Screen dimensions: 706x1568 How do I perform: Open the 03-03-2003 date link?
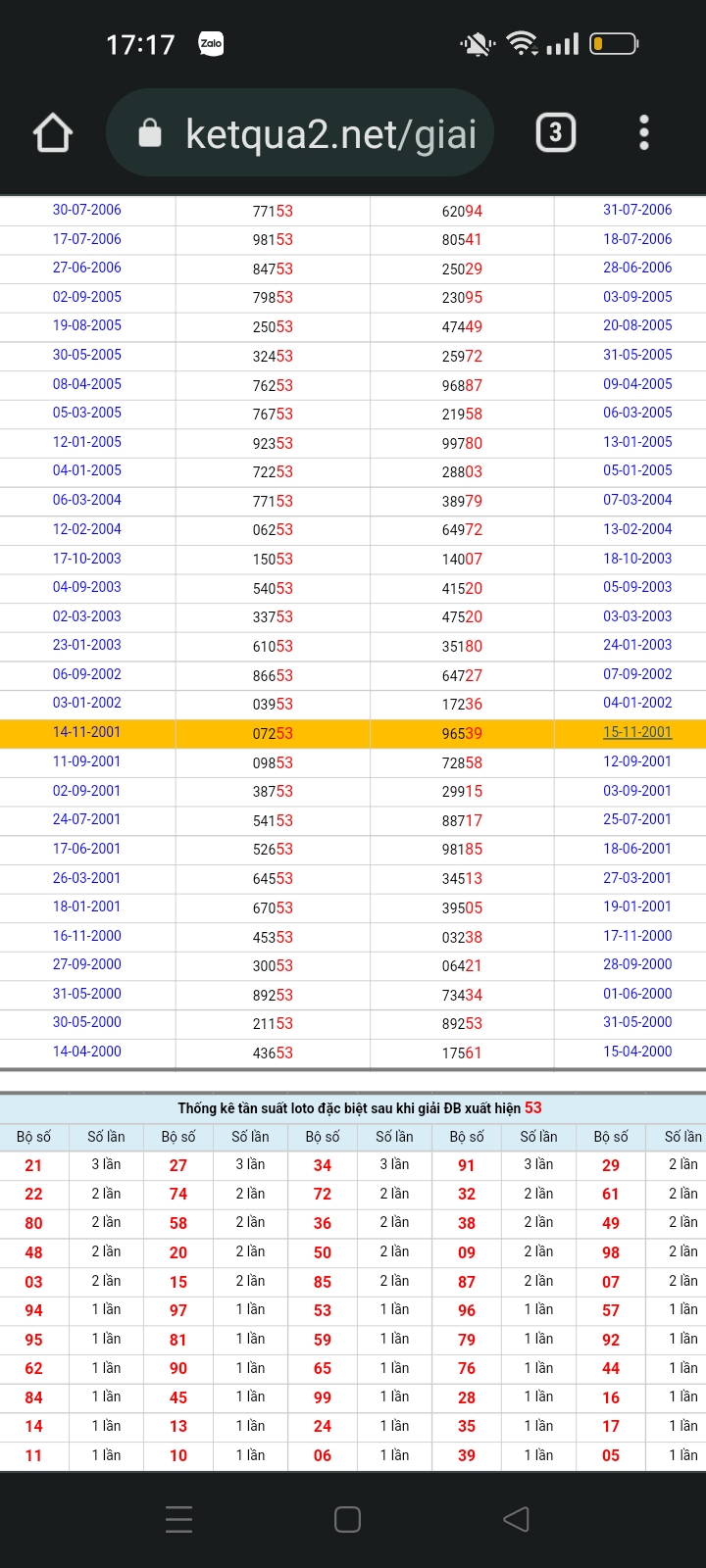[637, 616]
